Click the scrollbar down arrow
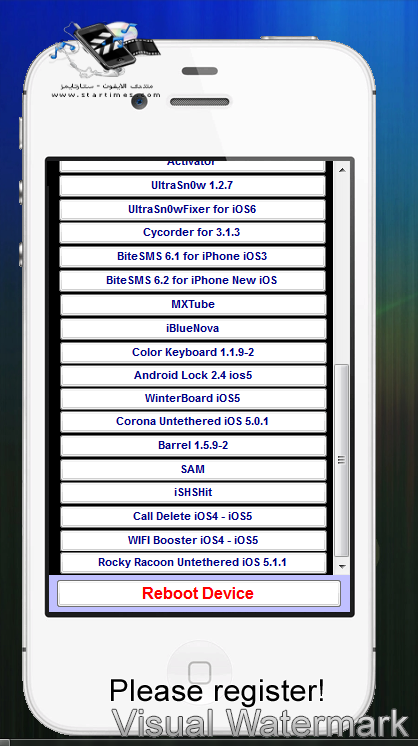Viewport: 418px width, 746px height. tap(341, 567)
